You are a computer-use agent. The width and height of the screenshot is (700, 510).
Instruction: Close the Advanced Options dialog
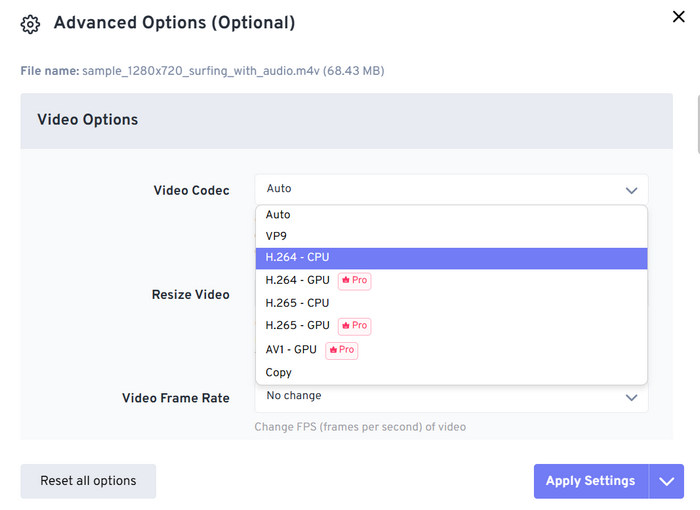click(x=677, y=16)
